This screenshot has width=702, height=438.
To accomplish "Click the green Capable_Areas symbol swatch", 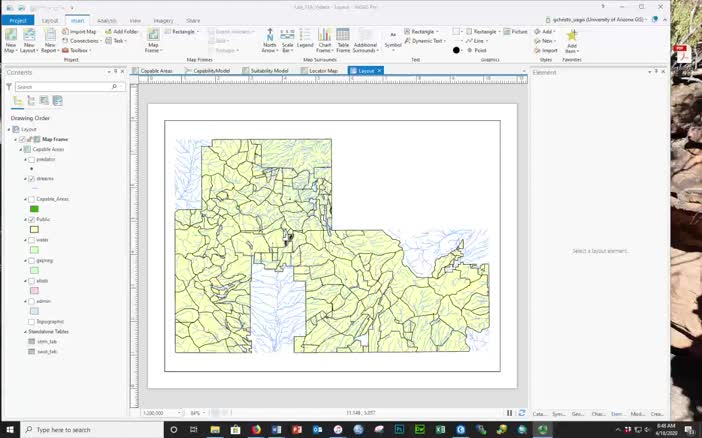I will pos(35,209).
